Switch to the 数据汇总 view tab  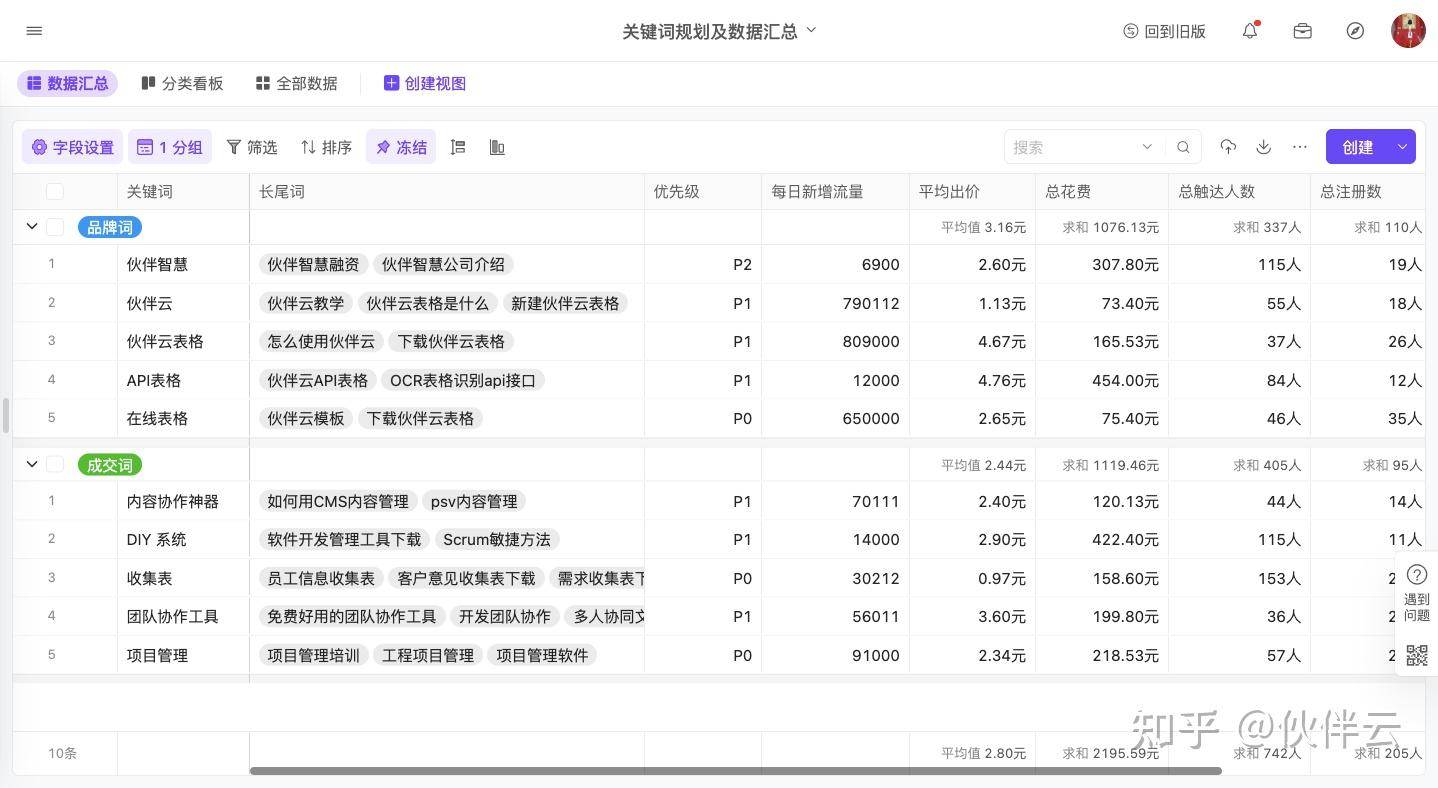tap(67, 83)
